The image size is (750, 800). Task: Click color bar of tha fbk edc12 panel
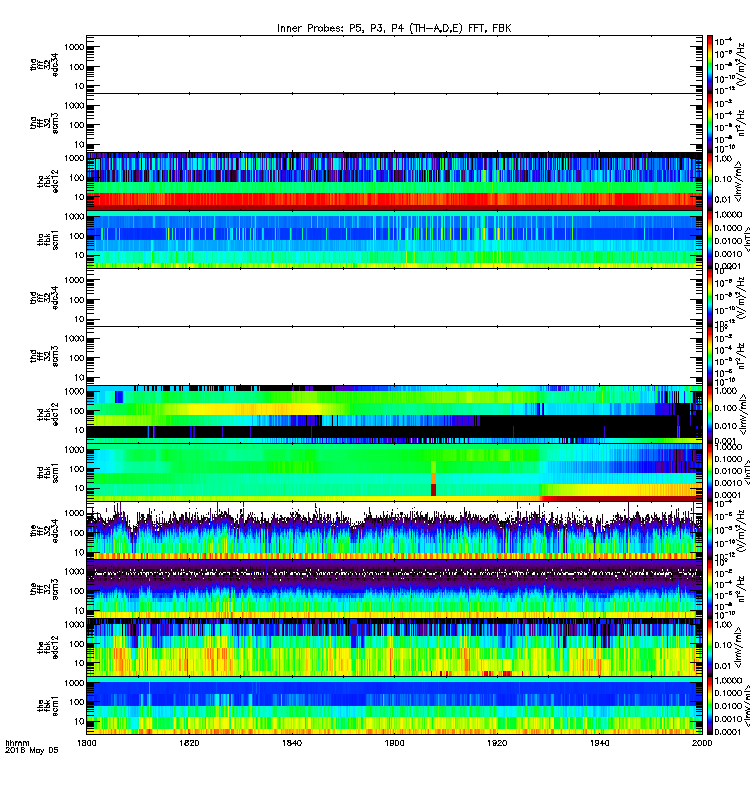click(x=710, y=181)
